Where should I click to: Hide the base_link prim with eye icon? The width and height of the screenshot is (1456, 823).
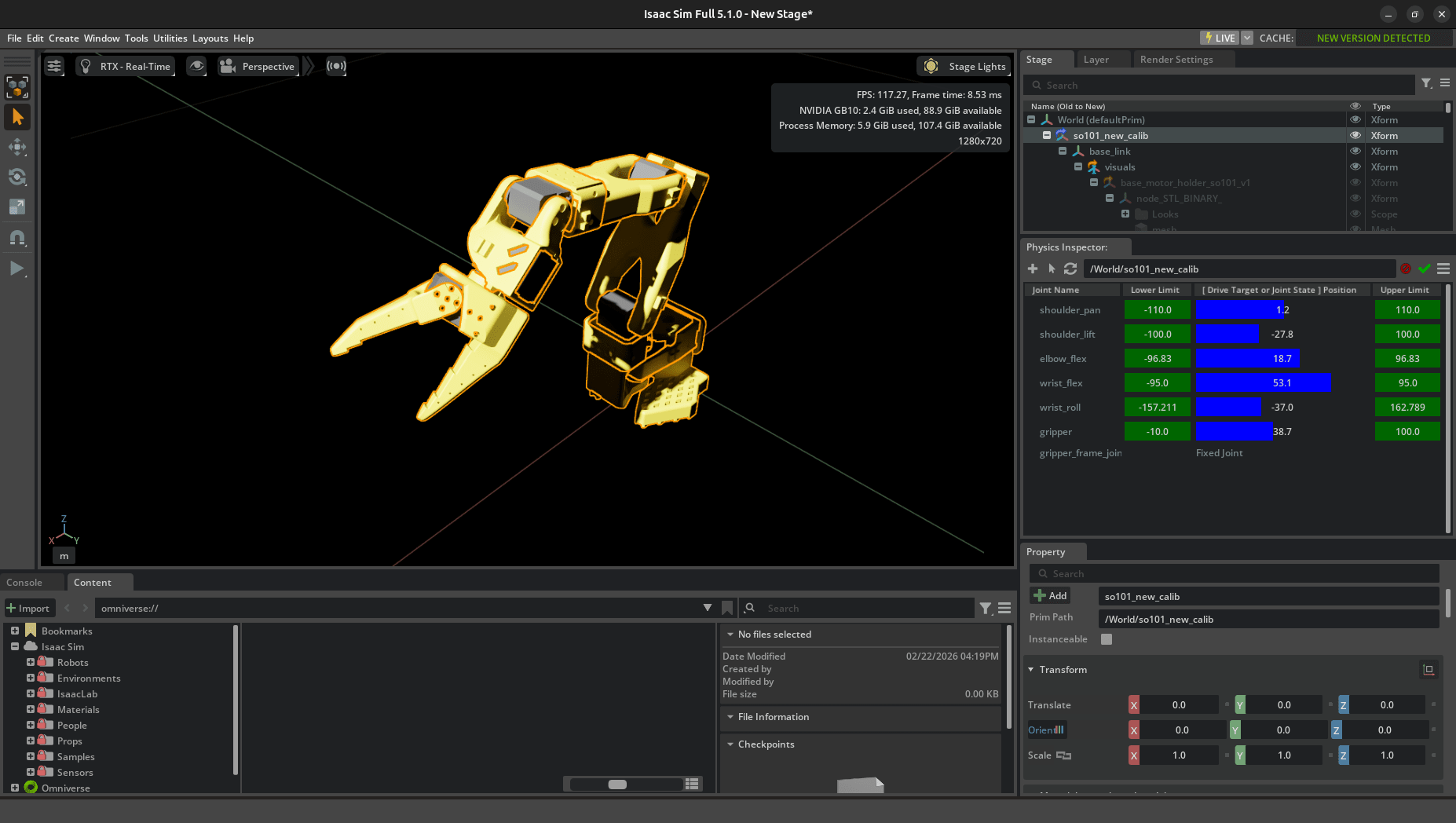click(1355, 151)
